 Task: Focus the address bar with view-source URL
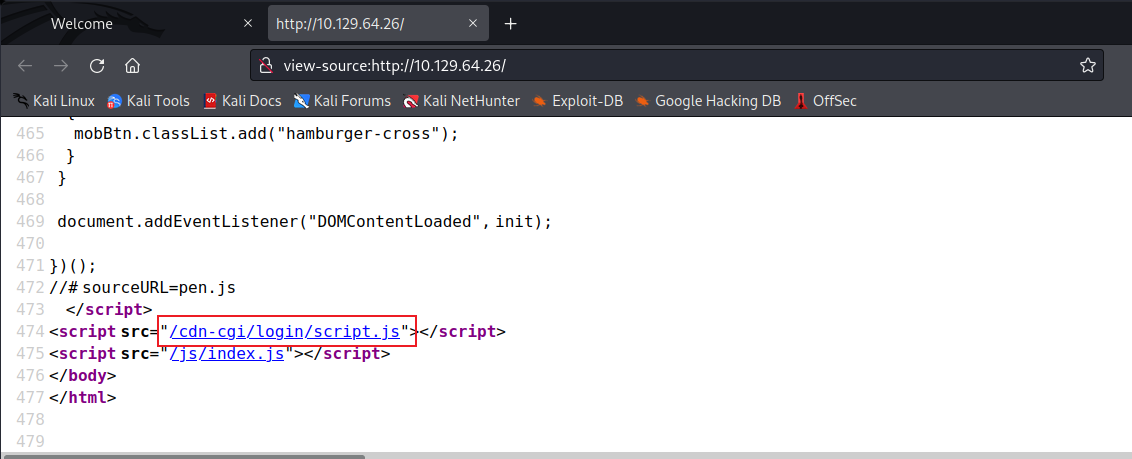click(x=675, y=66)
